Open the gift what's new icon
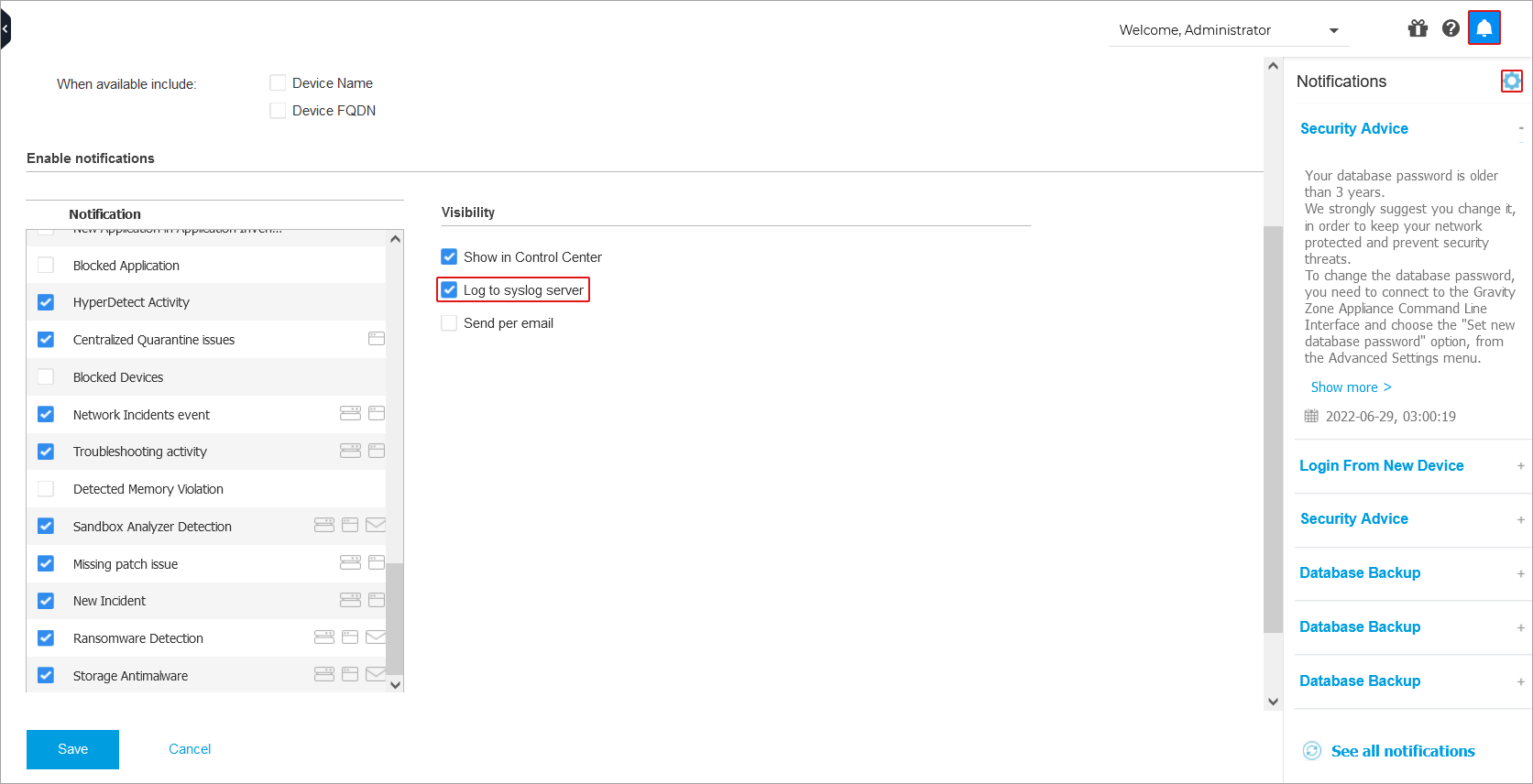The height and width of the screenshot is (784, 1533). point(1418,28)
